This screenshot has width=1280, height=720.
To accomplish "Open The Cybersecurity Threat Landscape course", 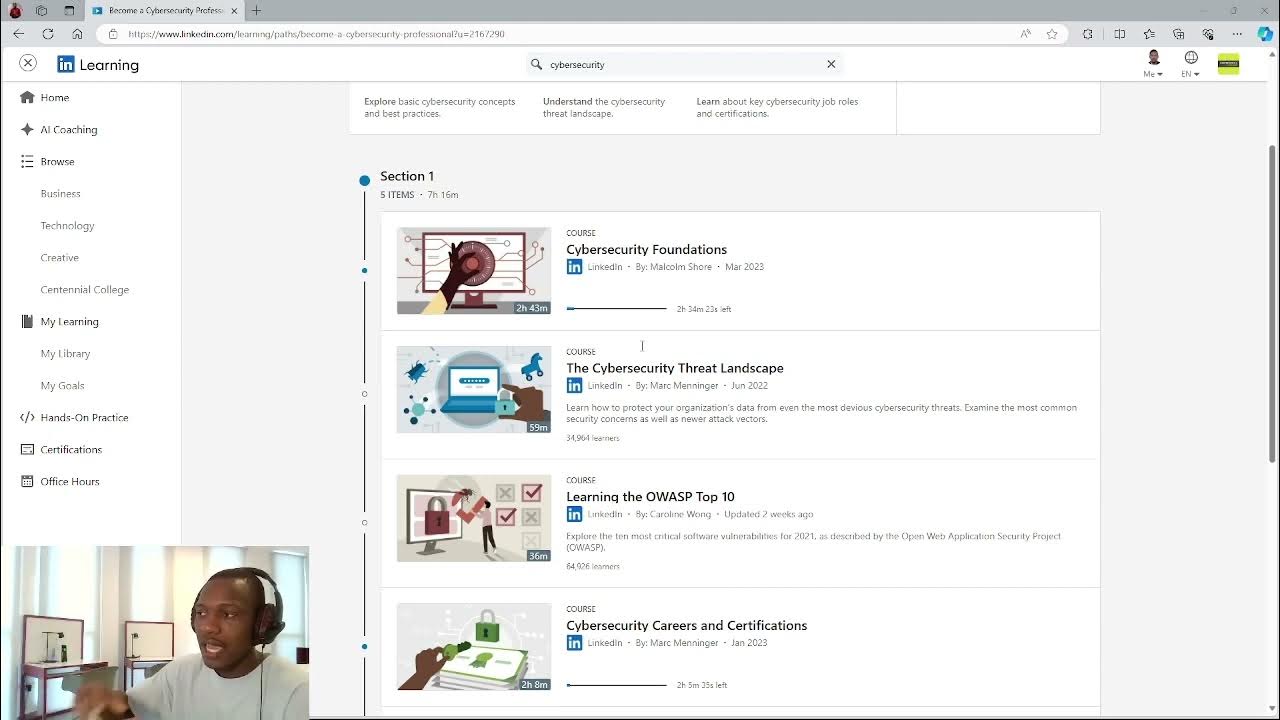I will (x=675, y=368).
